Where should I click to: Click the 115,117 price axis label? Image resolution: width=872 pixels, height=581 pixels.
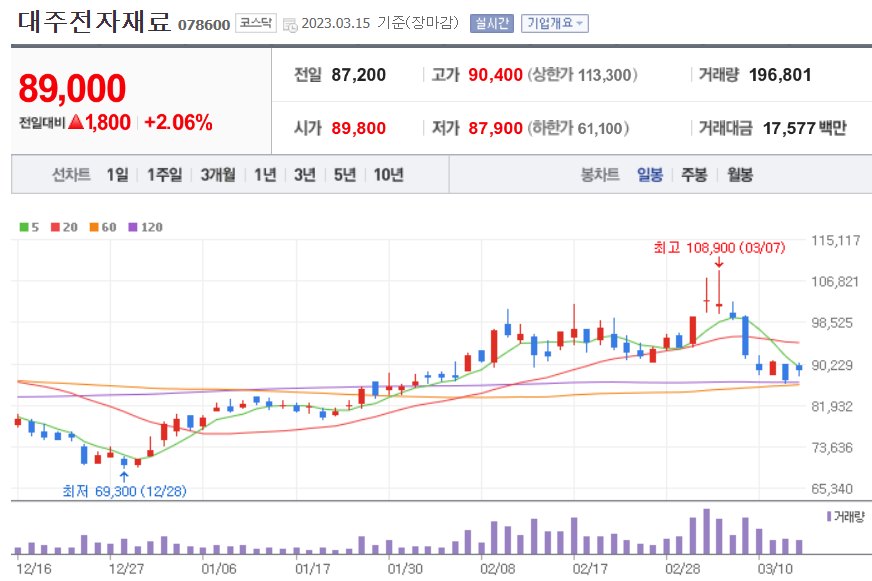pyautogui.click(x=835, y=240)
